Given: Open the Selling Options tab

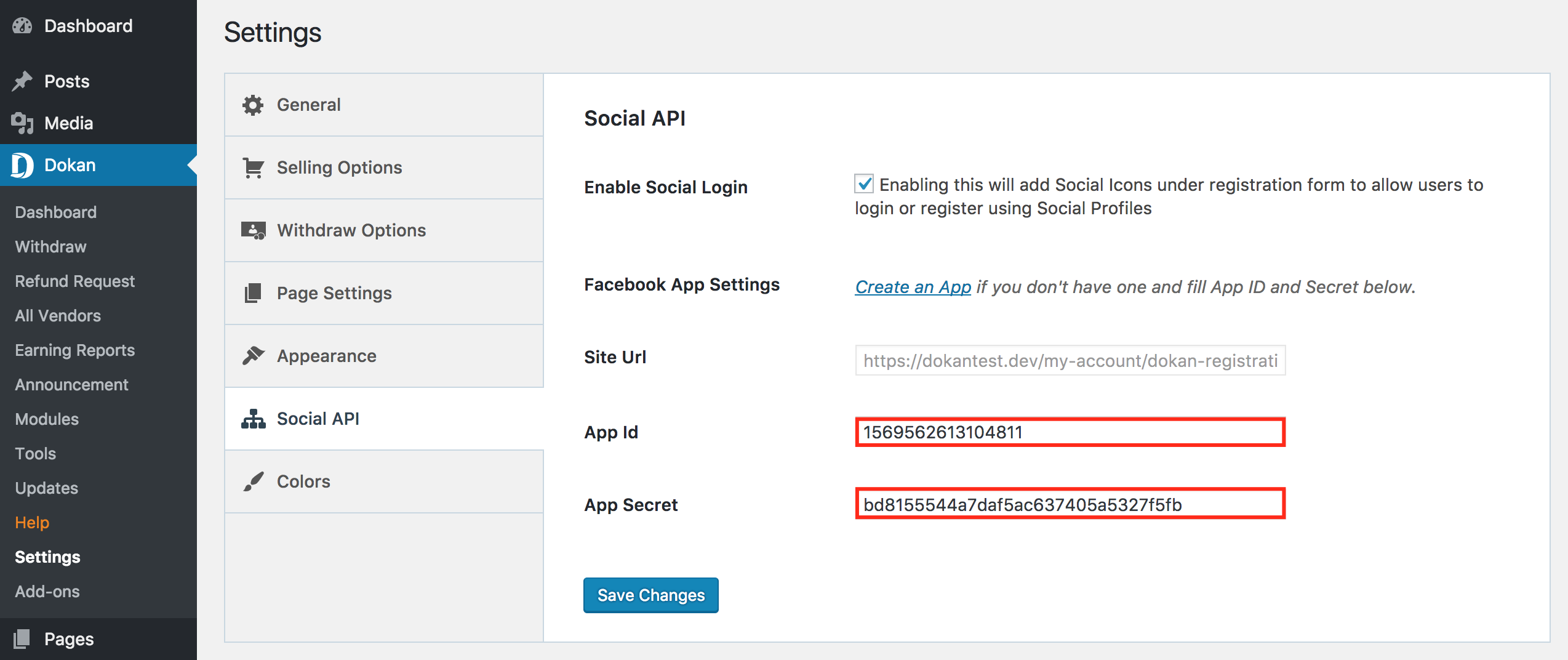Looking at the screenshot, I should point(384,168).
